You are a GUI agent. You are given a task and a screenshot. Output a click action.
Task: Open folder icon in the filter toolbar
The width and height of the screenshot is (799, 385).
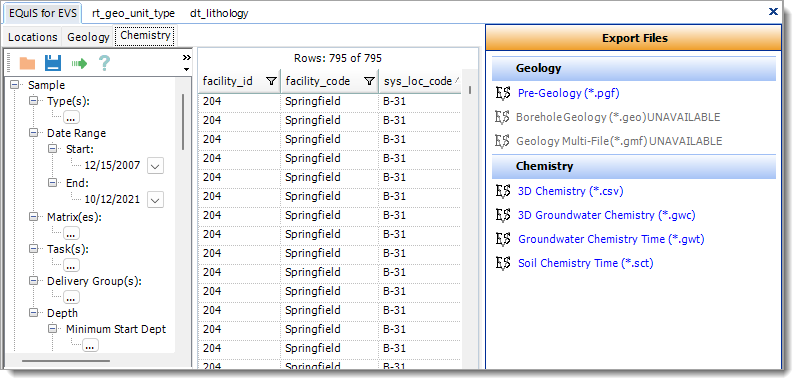tap(28, 63)
